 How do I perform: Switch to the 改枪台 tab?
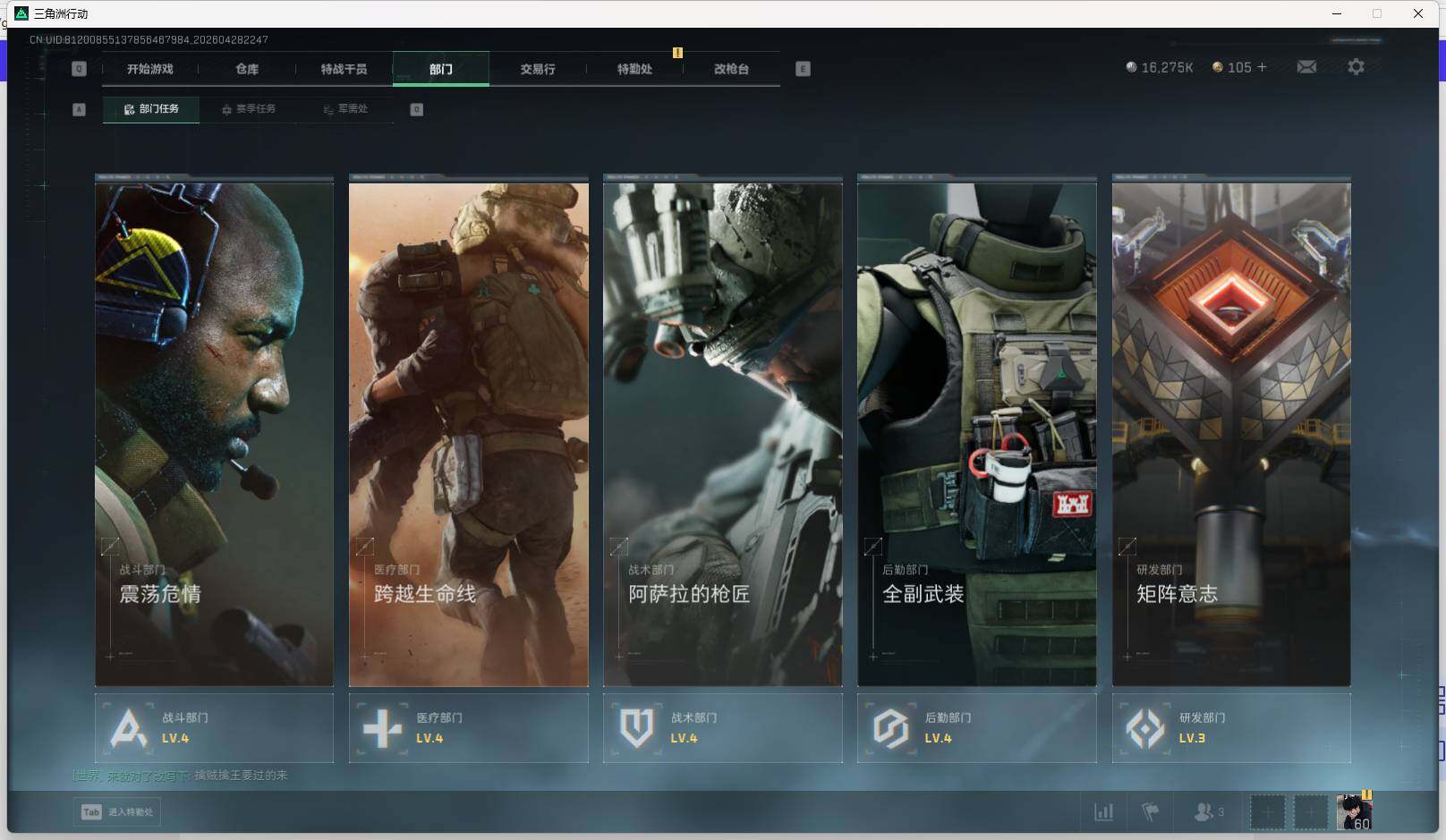point(731,69)
